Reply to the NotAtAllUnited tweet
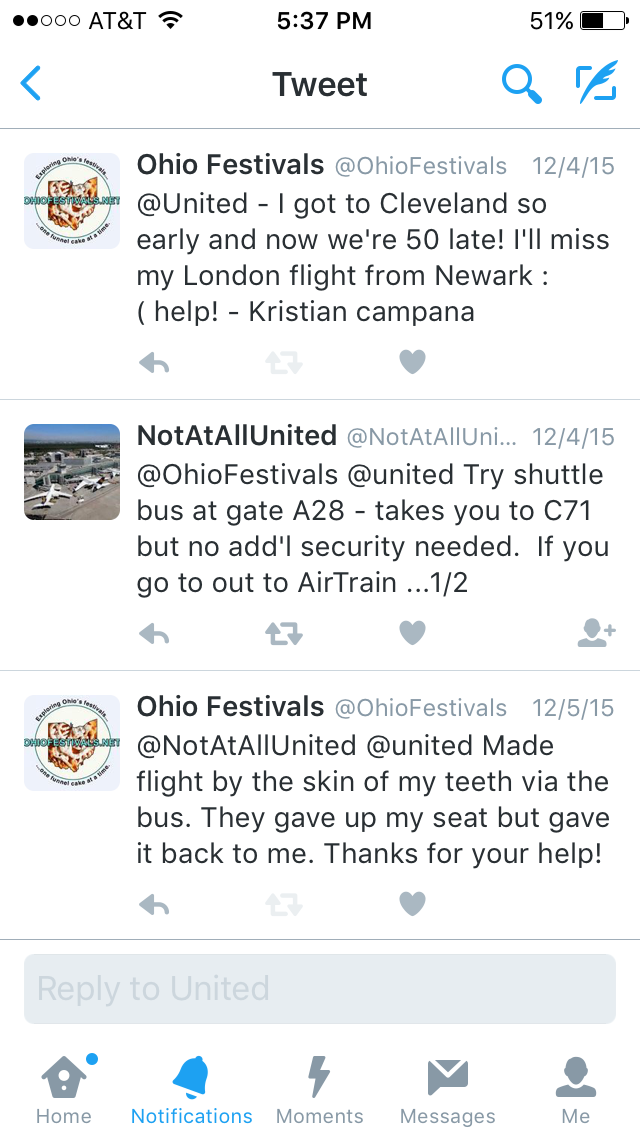Viewport: 640px width, 1136px height. (154, 633)
